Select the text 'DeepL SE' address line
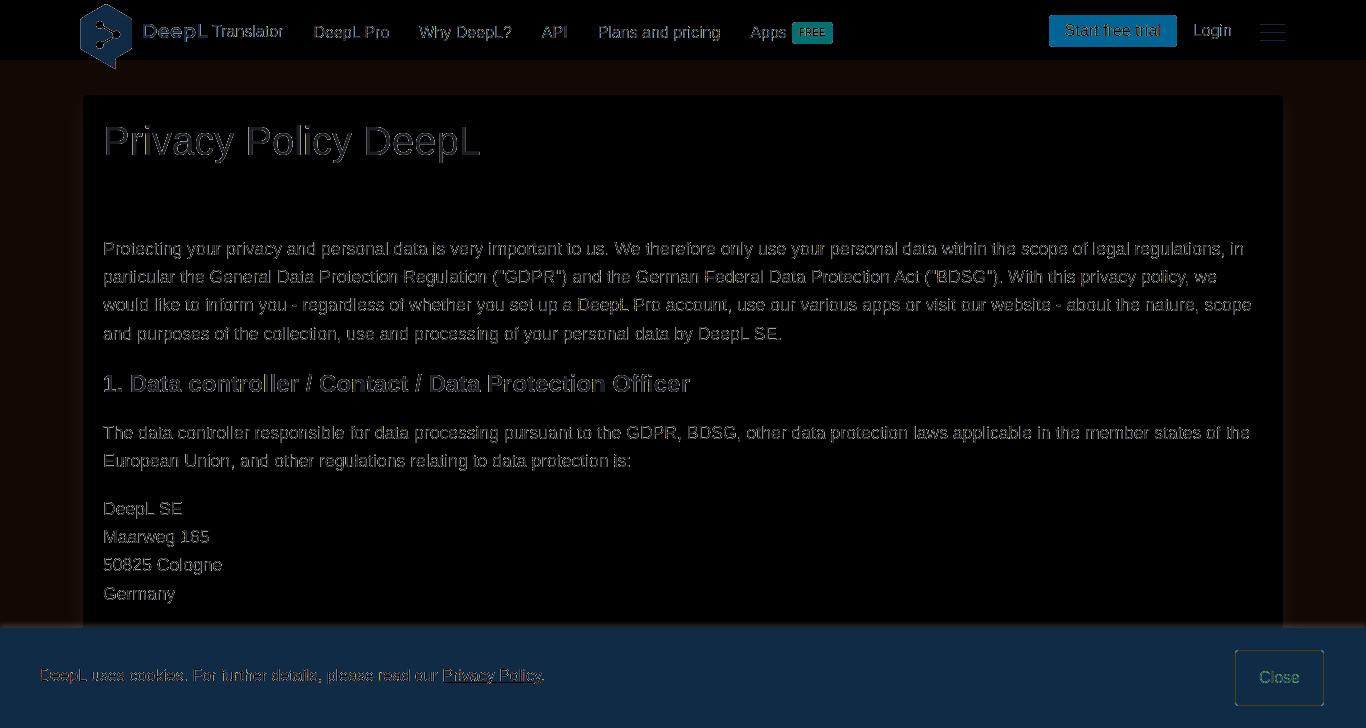 (143, 509)
